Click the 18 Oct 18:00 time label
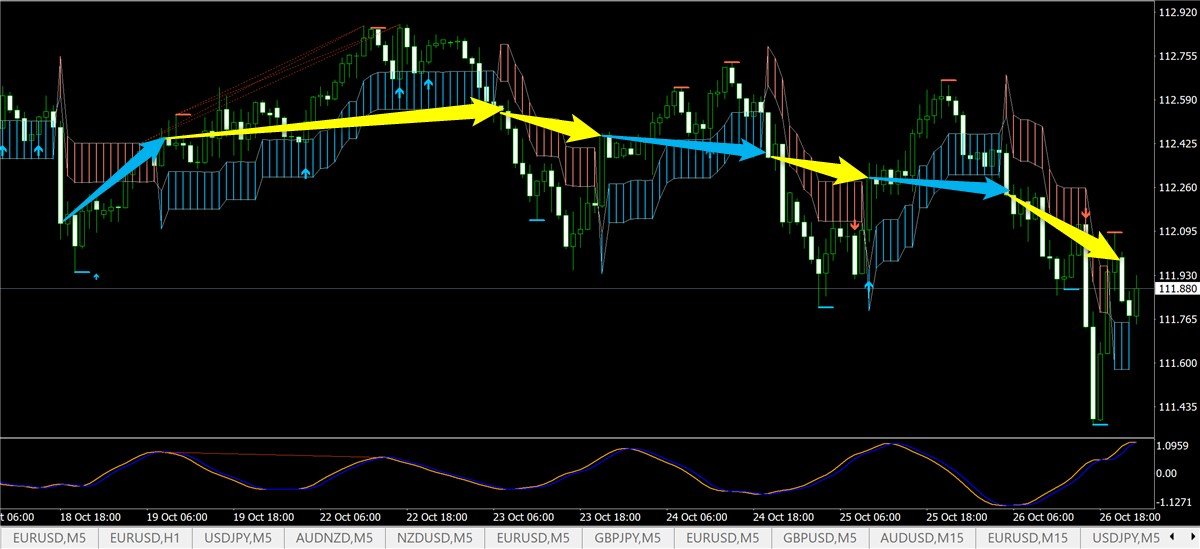 (x=91, y=518)
